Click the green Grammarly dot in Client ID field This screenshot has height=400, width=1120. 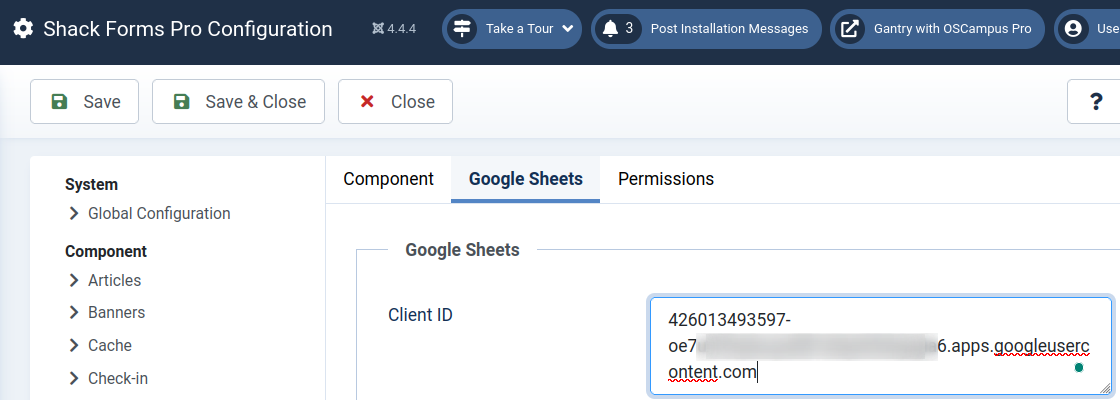point(1079,367)
